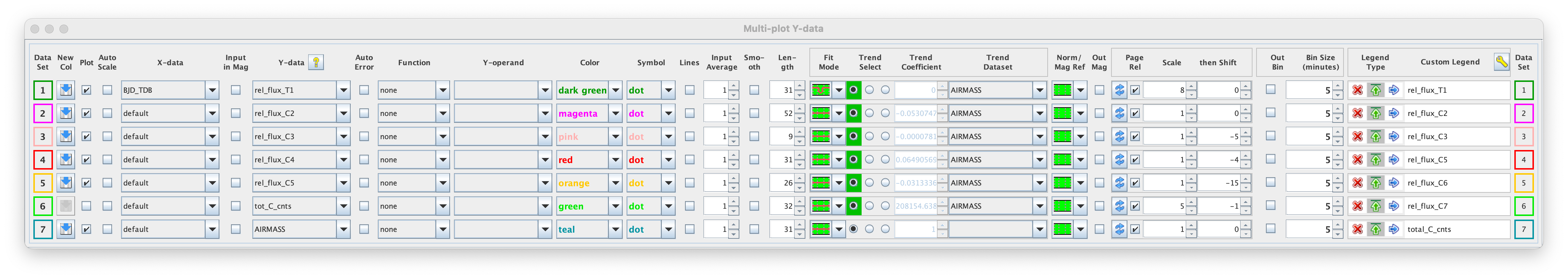Click the New Col icon for data set 1
Image resolution: width=1568 pixels, height=279 pixels.
click(66, 90)
